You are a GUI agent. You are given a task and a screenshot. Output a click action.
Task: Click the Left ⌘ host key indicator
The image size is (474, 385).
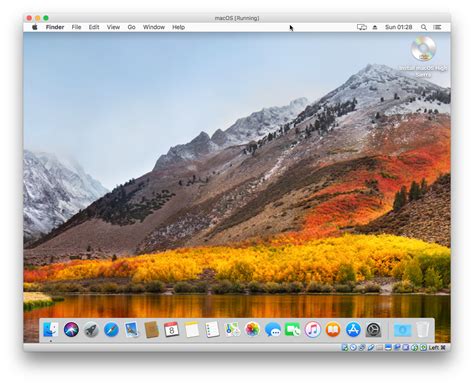tap(437, 348)
